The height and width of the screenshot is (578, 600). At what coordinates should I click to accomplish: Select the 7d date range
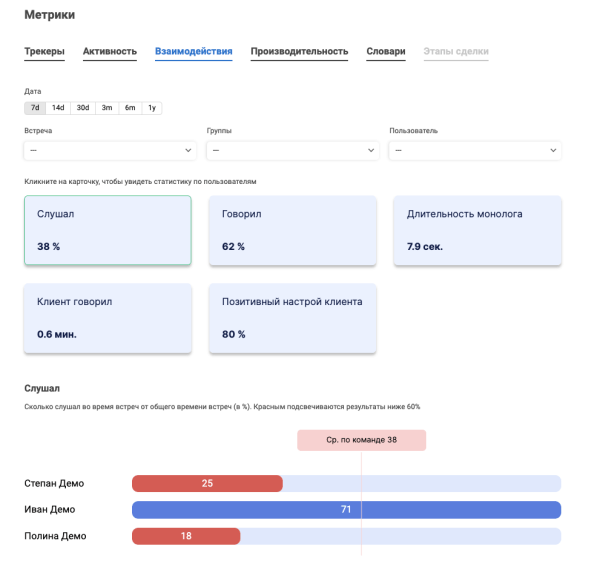coord(35,108)
